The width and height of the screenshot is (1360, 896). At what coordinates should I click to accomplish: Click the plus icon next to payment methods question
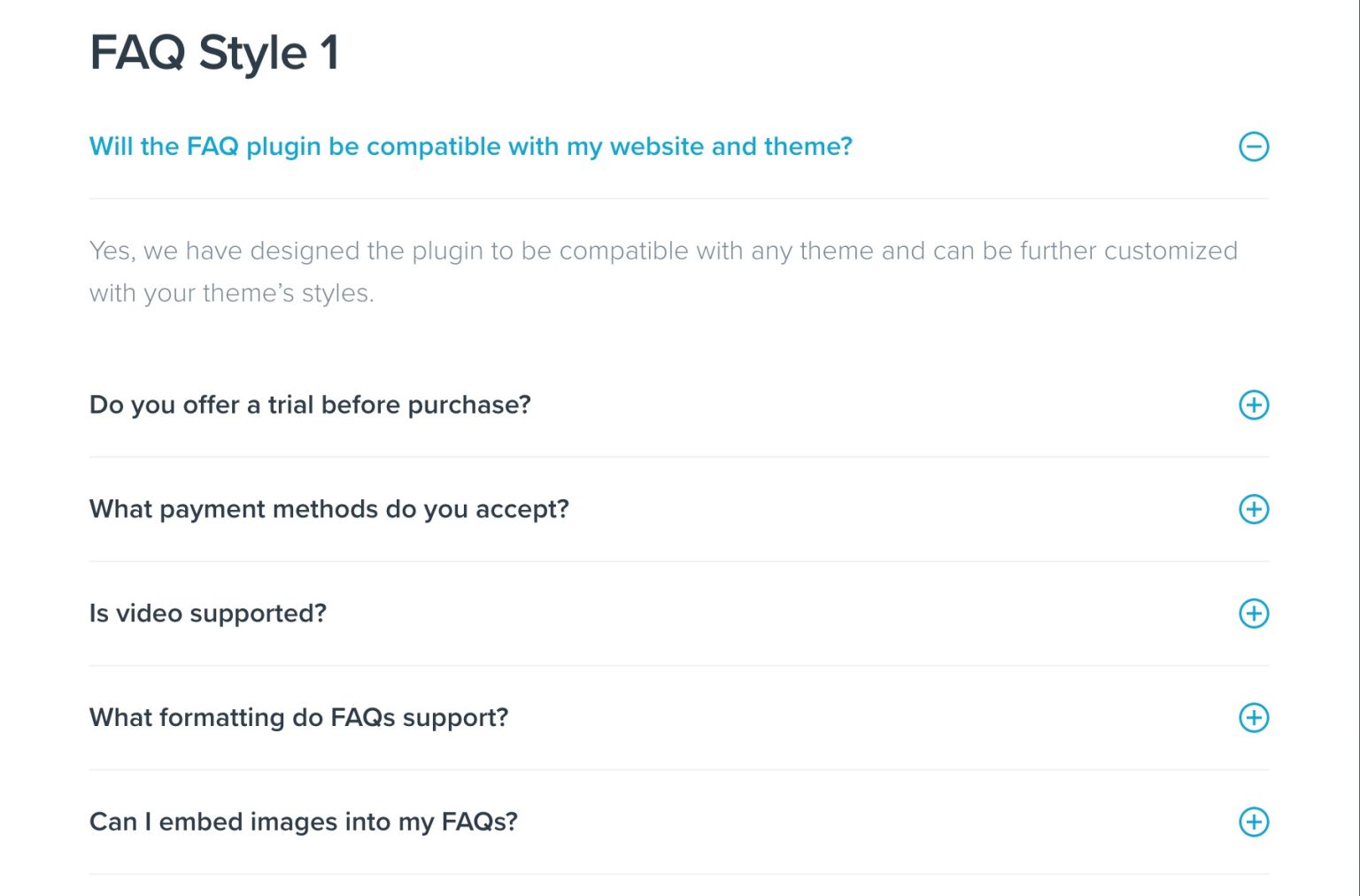point(1254,509)
